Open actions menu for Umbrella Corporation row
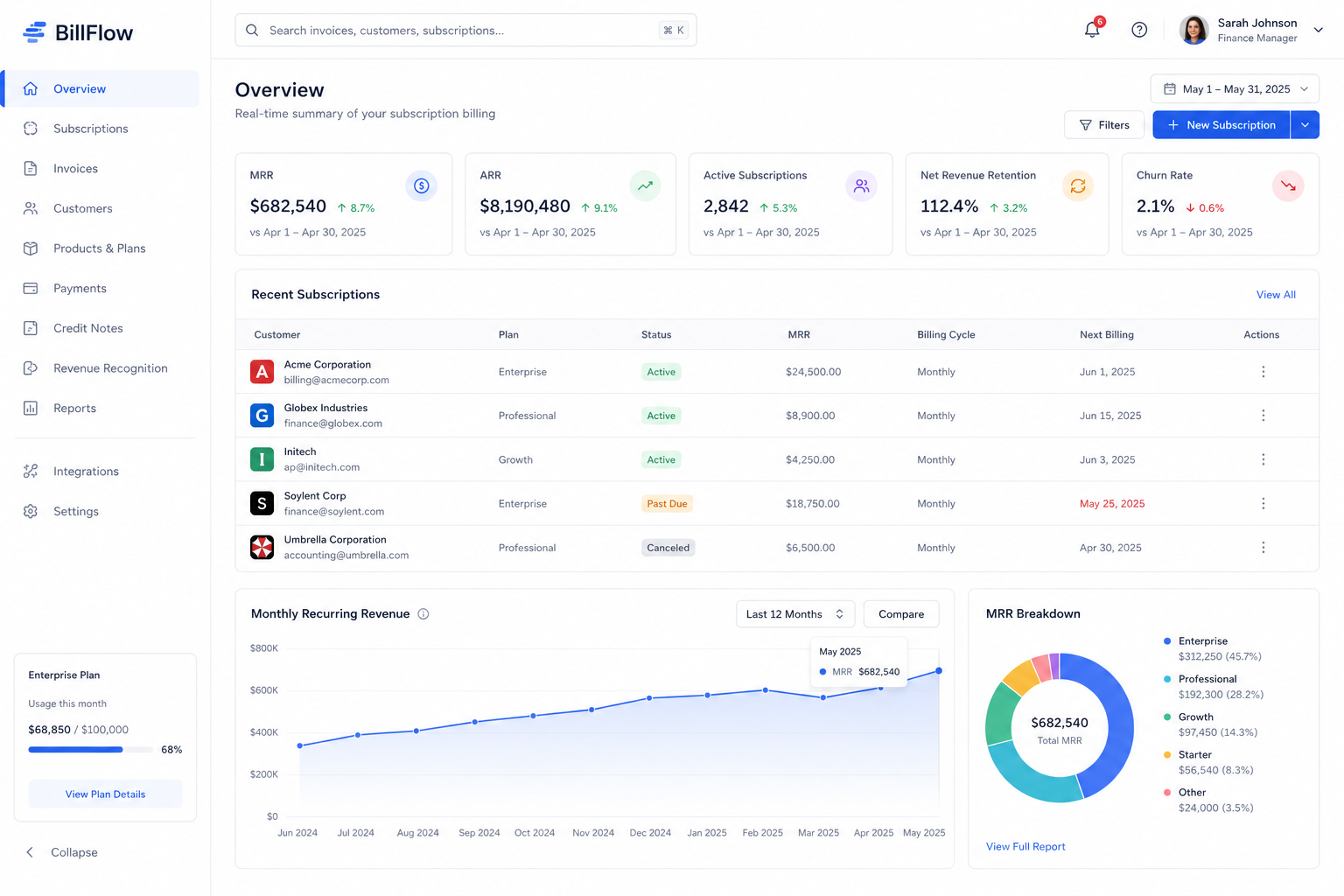The image size is (1344, 896). click(x=1263, y=548)
